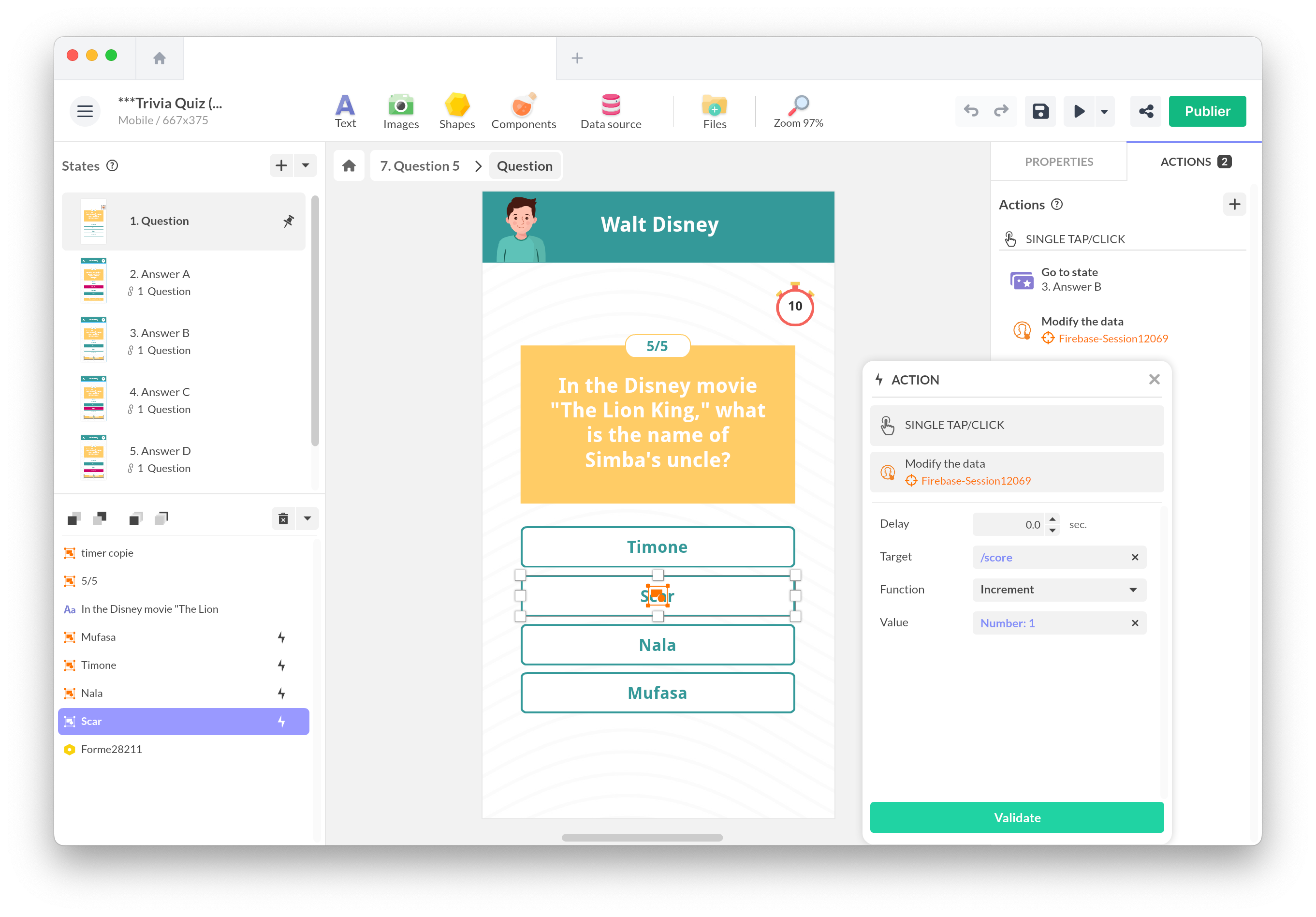Click the share icon
The height and width of the screenshot is (917, 1316).
1146,111
